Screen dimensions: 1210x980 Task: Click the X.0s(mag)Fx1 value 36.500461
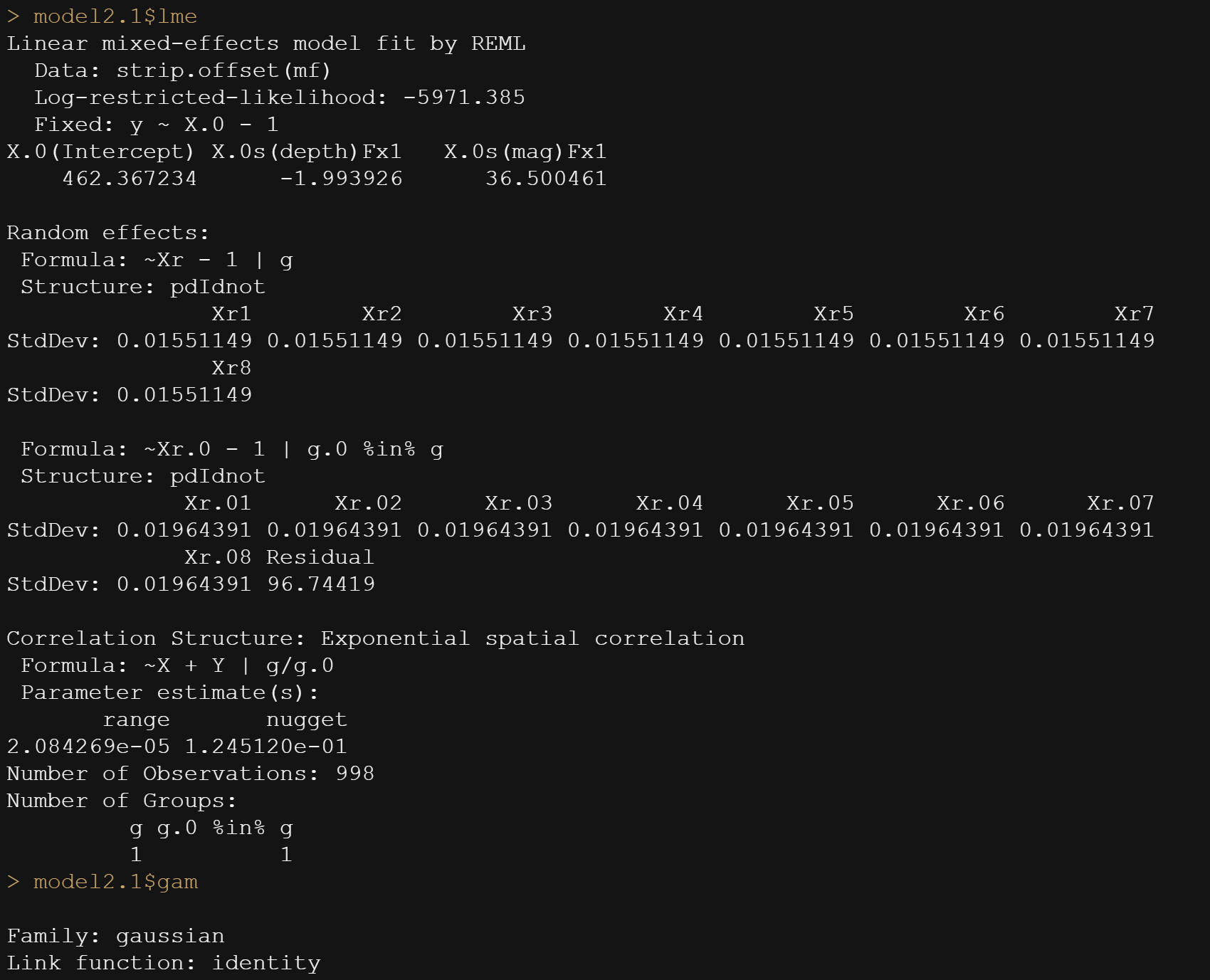[x=546, y=179]
